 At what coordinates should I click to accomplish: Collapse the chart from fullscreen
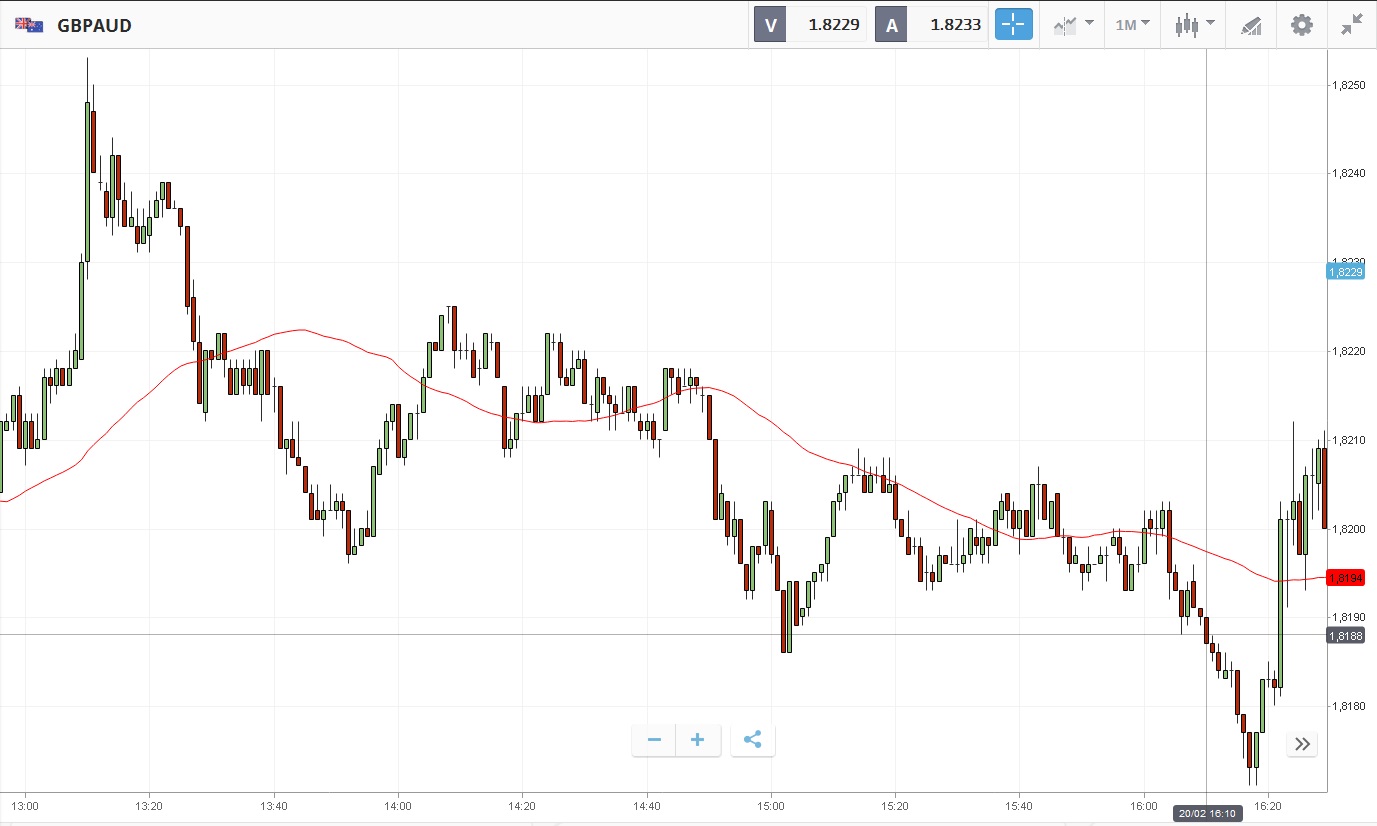click(x=1352, y=25)
